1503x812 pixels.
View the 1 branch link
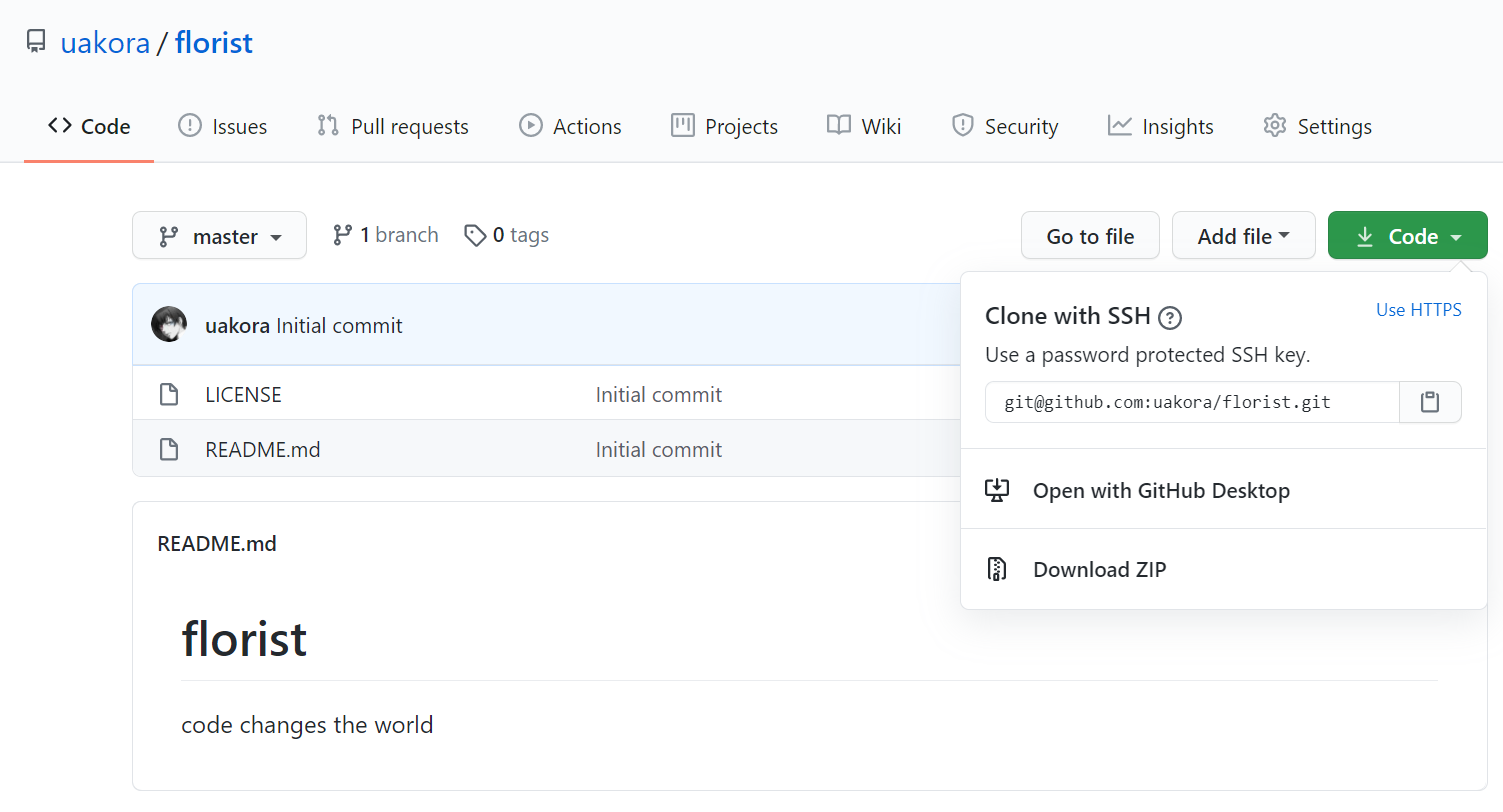386,235
